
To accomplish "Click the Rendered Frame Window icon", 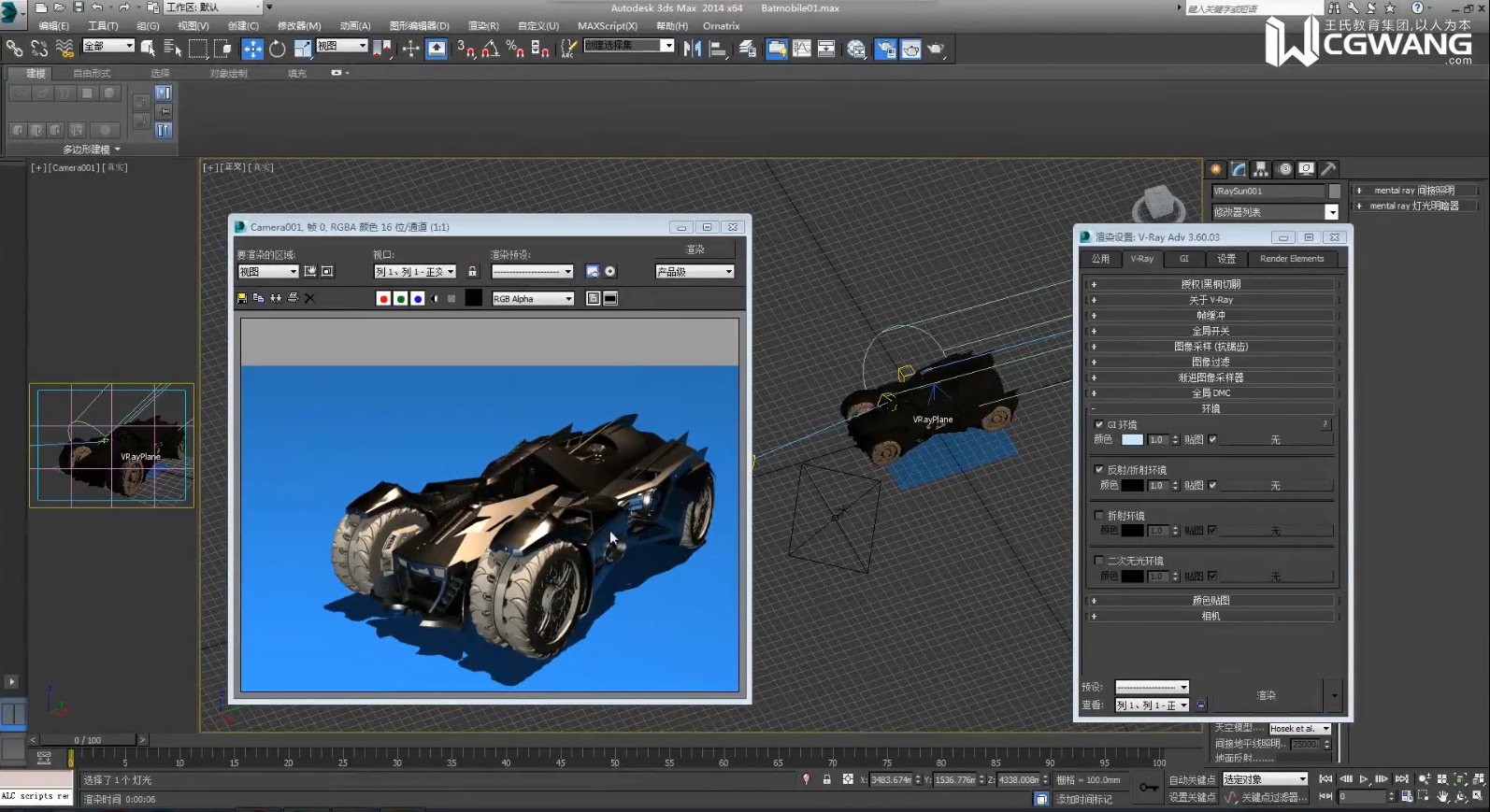I will tap(910, 49).
